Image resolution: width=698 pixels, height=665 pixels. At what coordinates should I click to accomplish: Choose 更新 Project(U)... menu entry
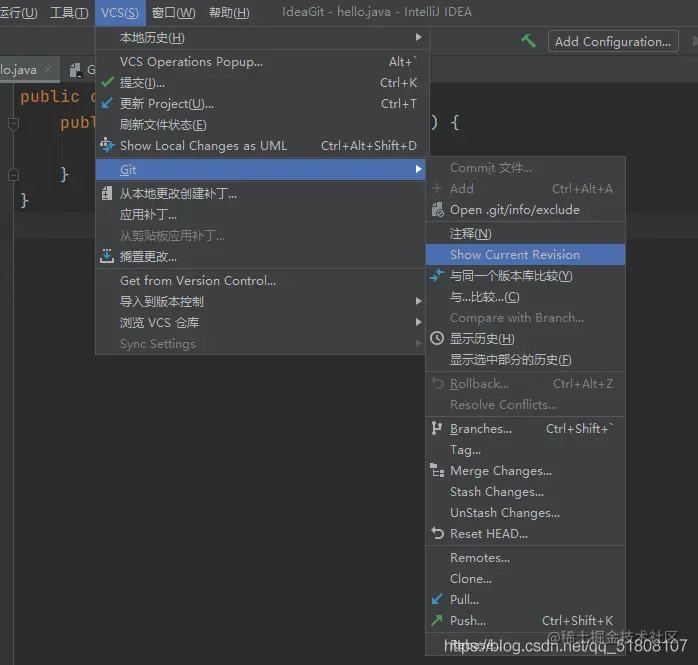(x=260, y=103)
